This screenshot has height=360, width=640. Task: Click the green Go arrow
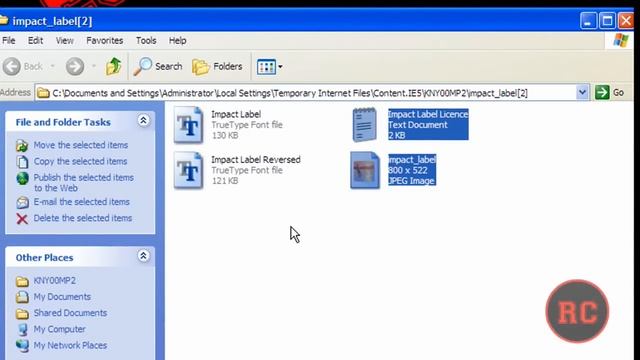point(602,93)
